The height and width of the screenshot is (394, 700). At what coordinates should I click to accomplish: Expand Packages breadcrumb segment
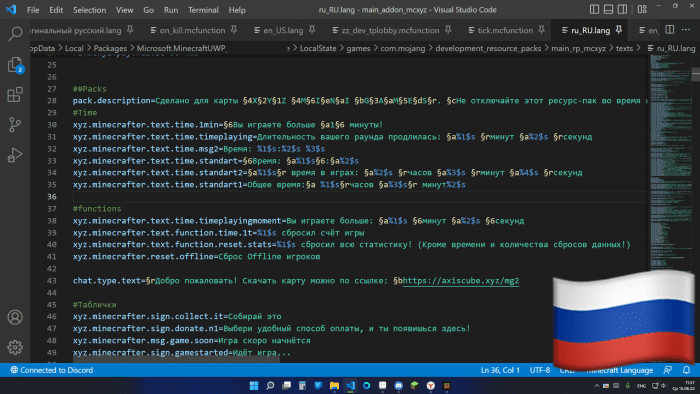(x=110, y=48)
